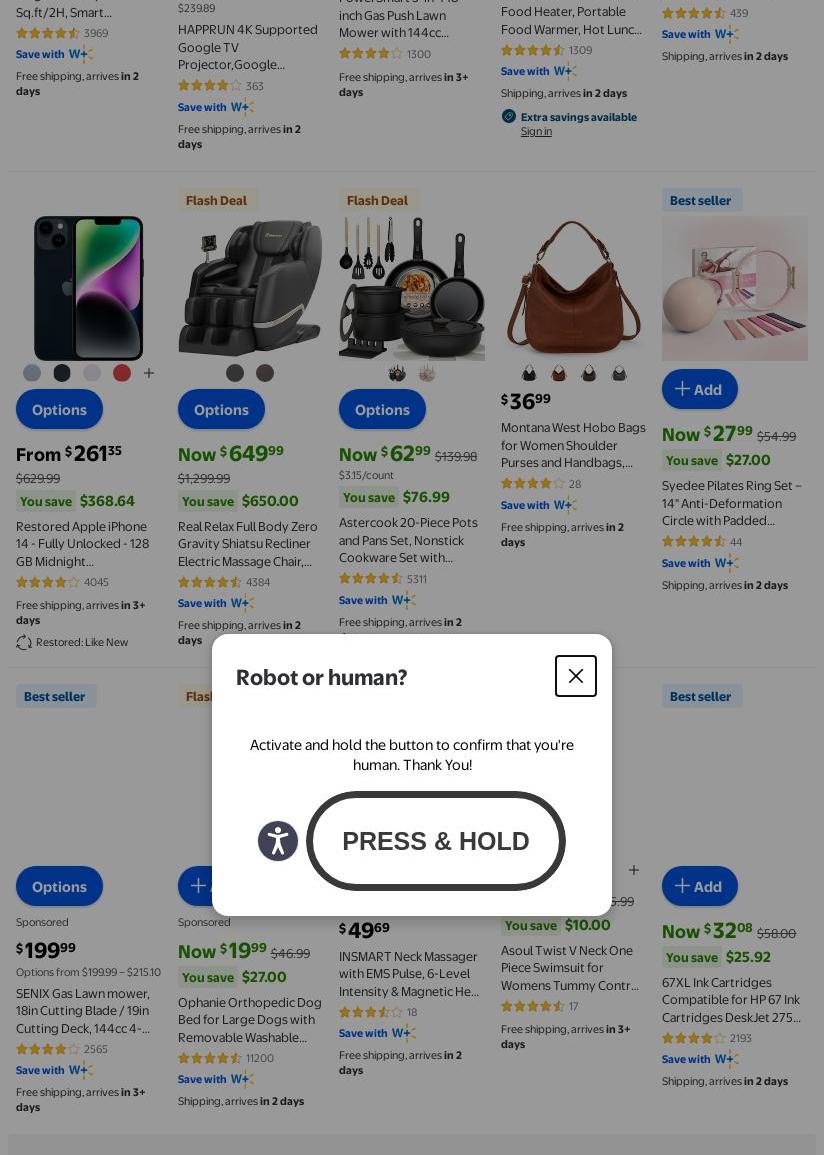Screen dimensions: 824x1155
Task: Open Options for Restored Apple iPhone 14
Action: pyautogui.click(x=60, y=410)
